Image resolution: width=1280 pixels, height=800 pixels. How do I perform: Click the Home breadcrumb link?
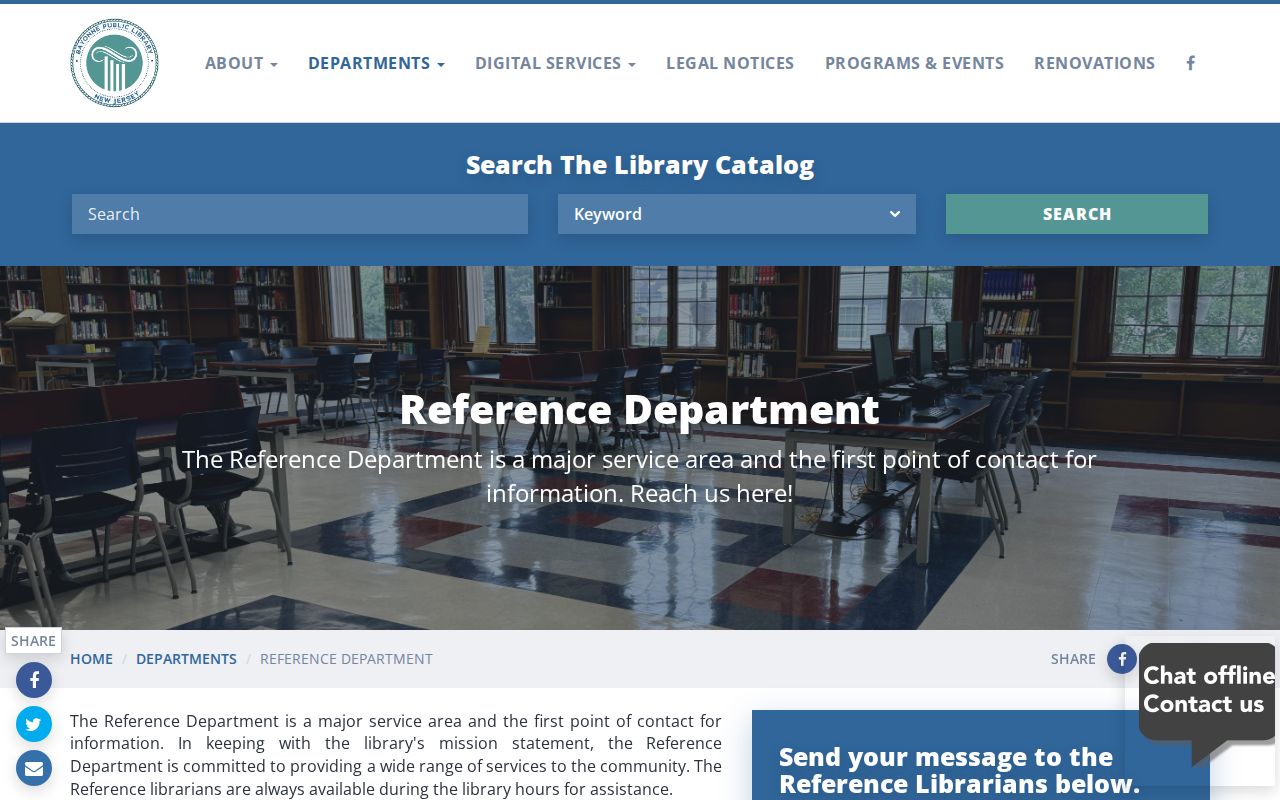[91, 659]
